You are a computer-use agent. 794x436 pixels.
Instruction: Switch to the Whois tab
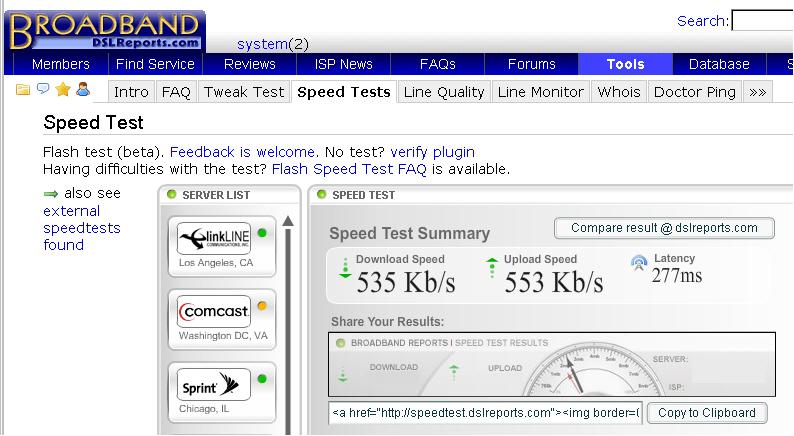tap(619, 92)
